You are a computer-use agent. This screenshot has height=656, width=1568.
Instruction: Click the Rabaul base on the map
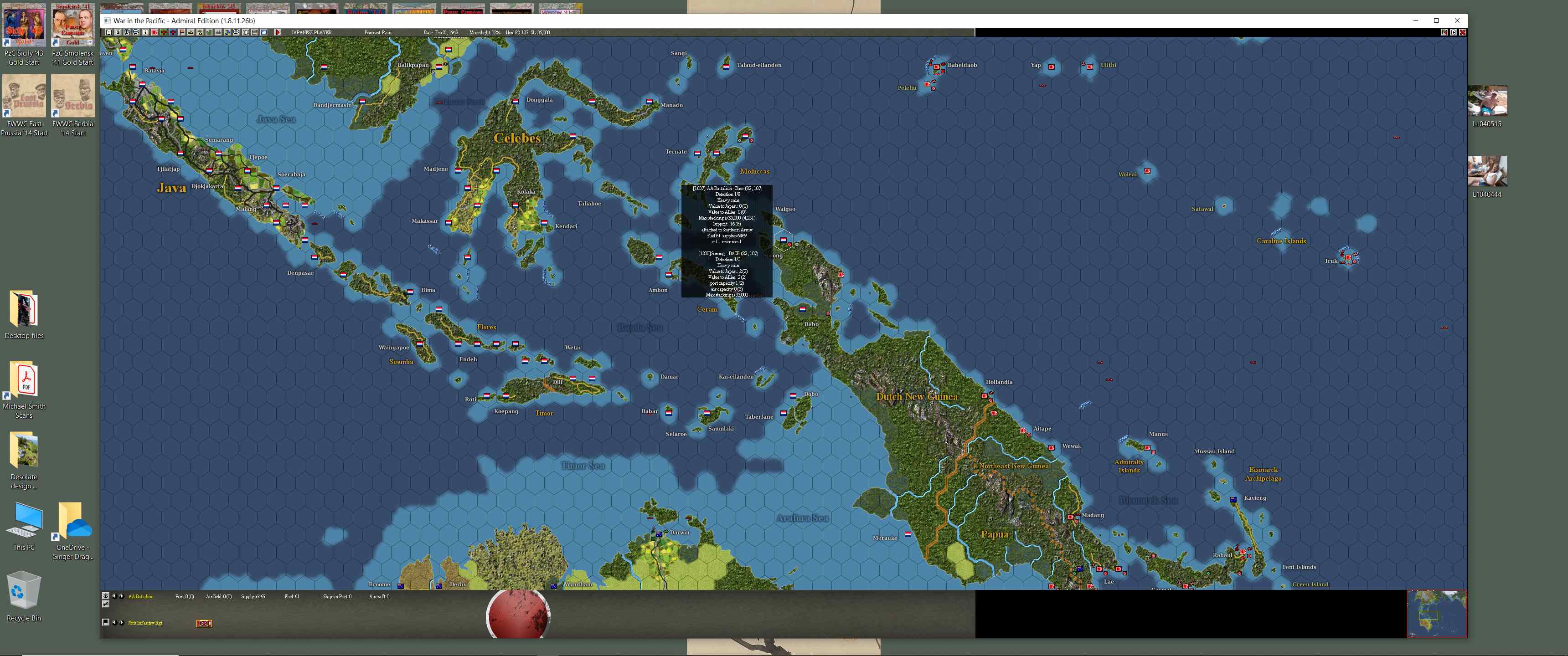coord(1243,552)
